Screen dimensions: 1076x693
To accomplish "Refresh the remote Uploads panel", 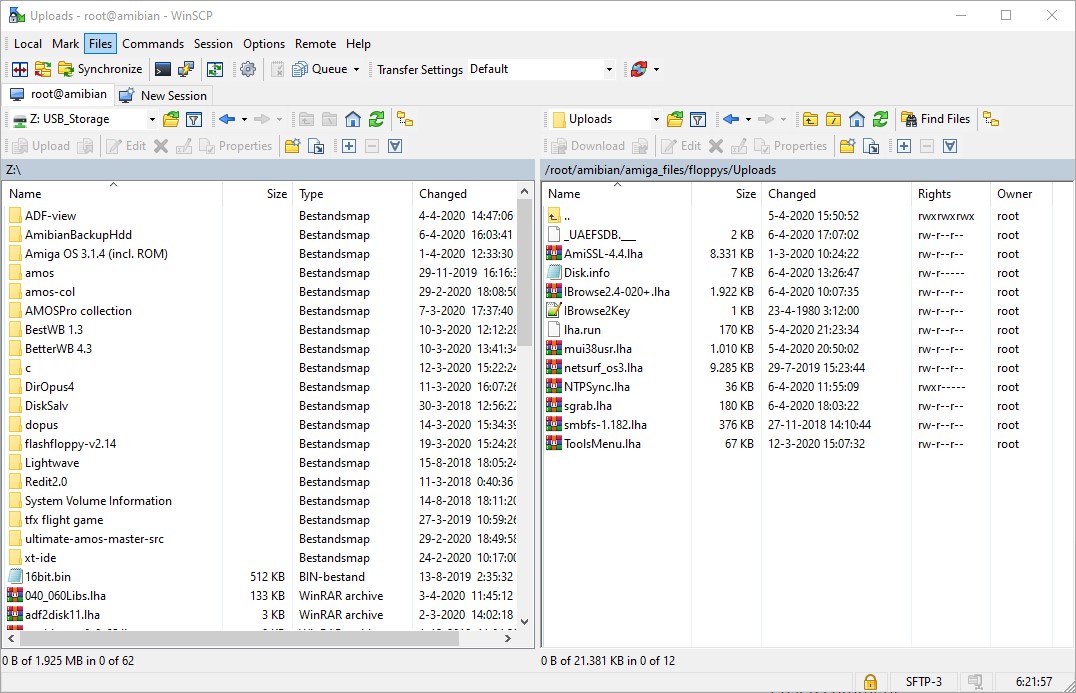I will (880, 119).
